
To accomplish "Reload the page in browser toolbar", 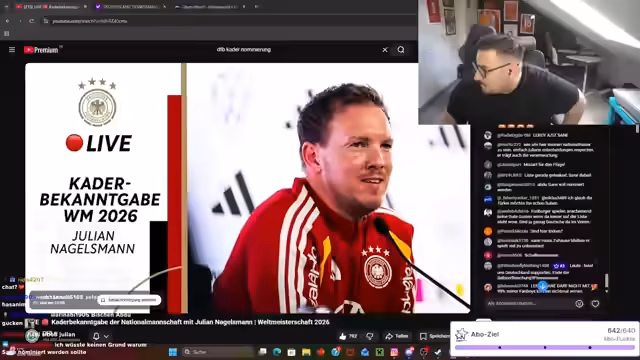I will 31,21.
